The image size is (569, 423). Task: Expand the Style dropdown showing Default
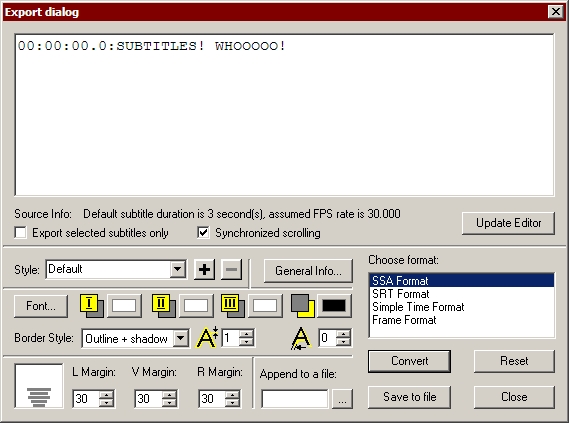tap(178, 269)
